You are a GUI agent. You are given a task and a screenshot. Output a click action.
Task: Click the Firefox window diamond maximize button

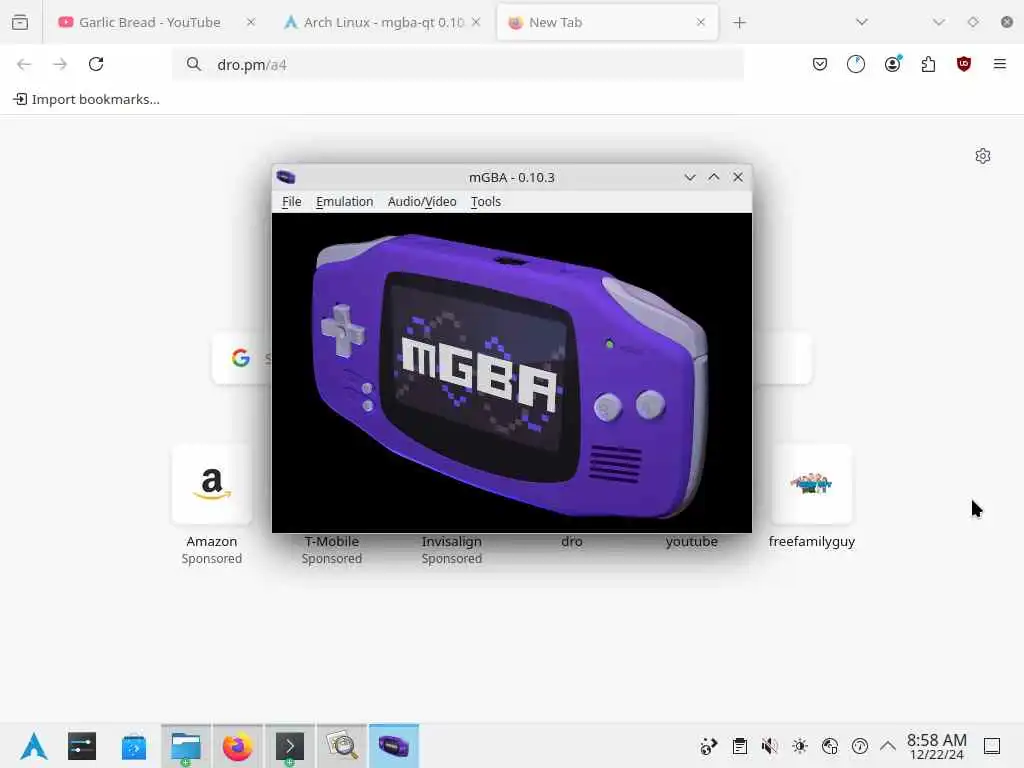pyautogui.click(x=973, y=22)
